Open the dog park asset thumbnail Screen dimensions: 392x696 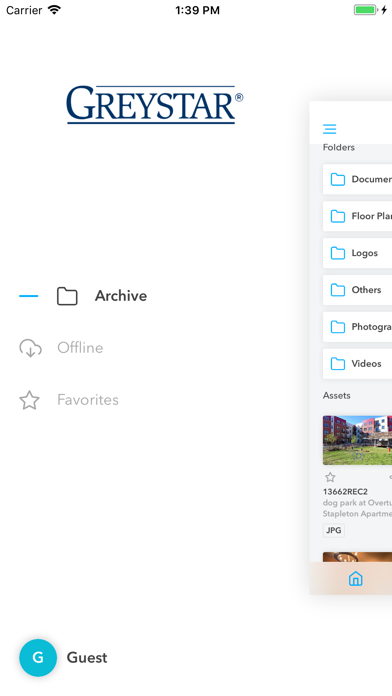click(x=357, y=440)
